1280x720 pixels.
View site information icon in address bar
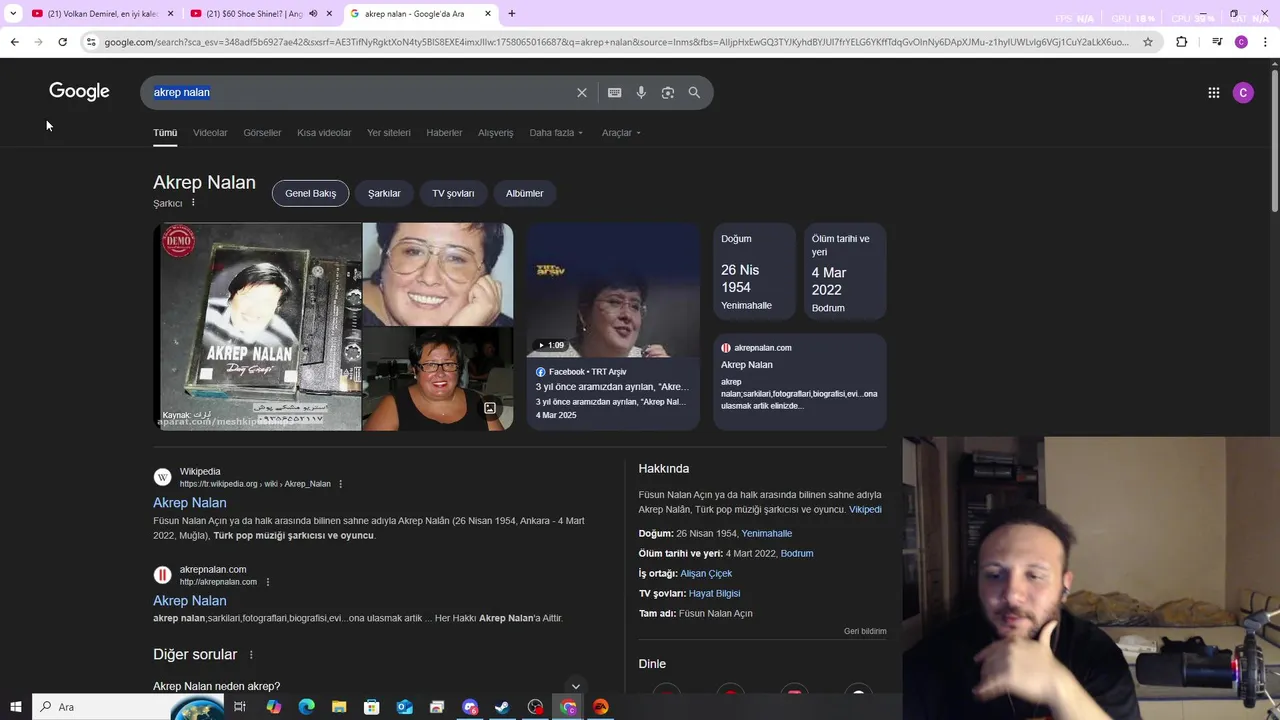[91, 42]
